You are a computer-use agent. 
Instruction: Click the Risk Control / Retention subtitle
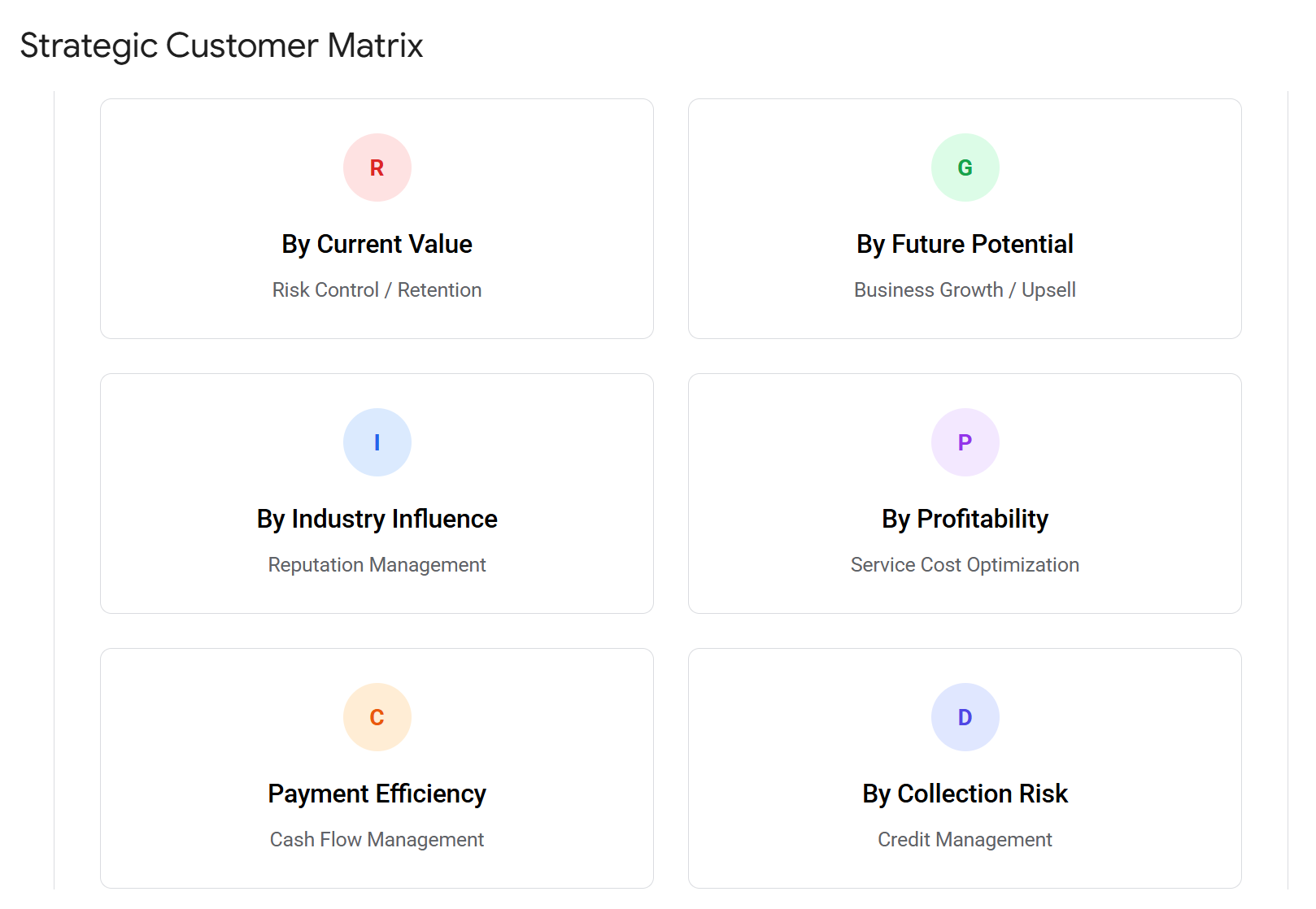click(377, 289)
